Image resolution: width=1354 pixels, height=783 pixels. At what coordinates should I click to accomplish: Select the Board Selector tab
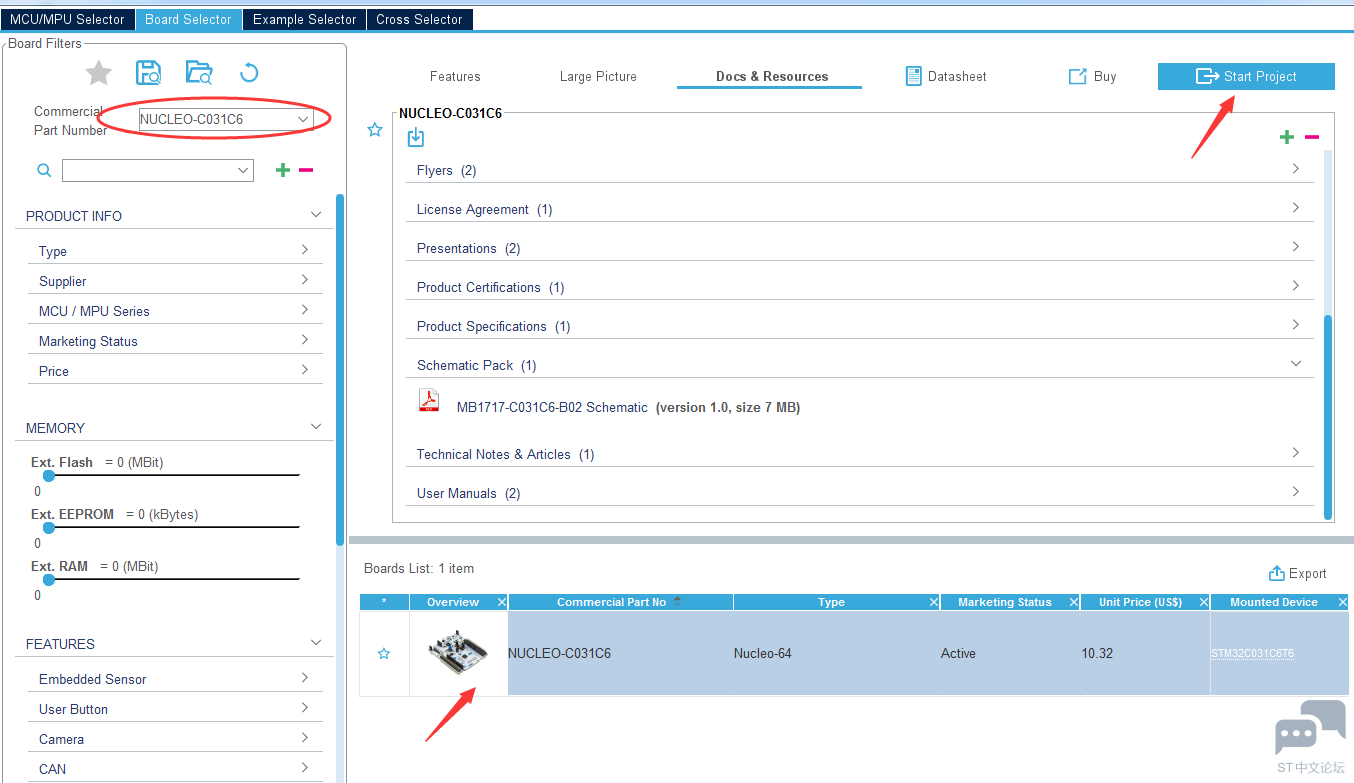(x=188, y=19)
